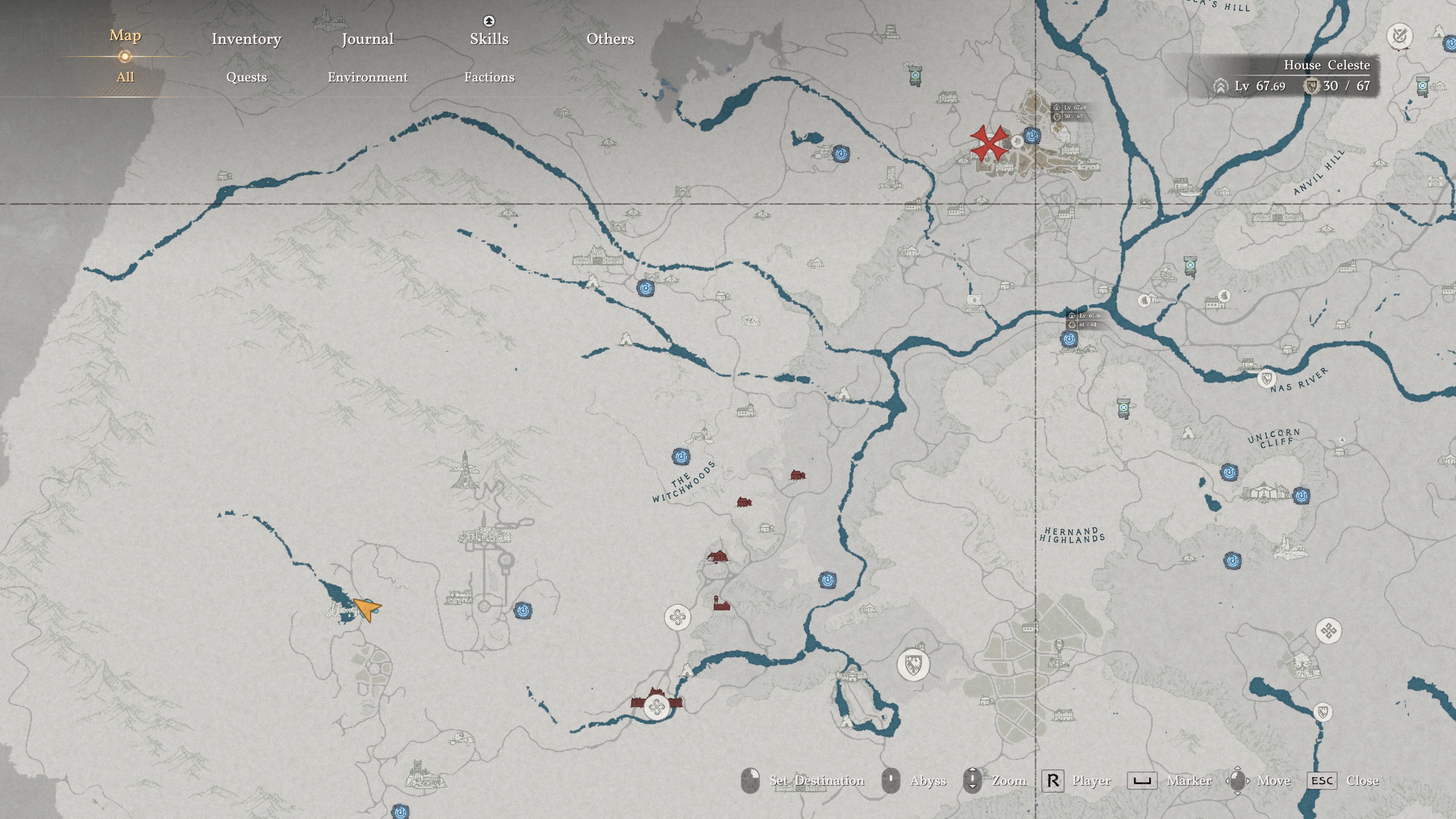This screenshot has width=1456, height=819.
Task: Open the Others tab
Action: click(x=610, y=39)
